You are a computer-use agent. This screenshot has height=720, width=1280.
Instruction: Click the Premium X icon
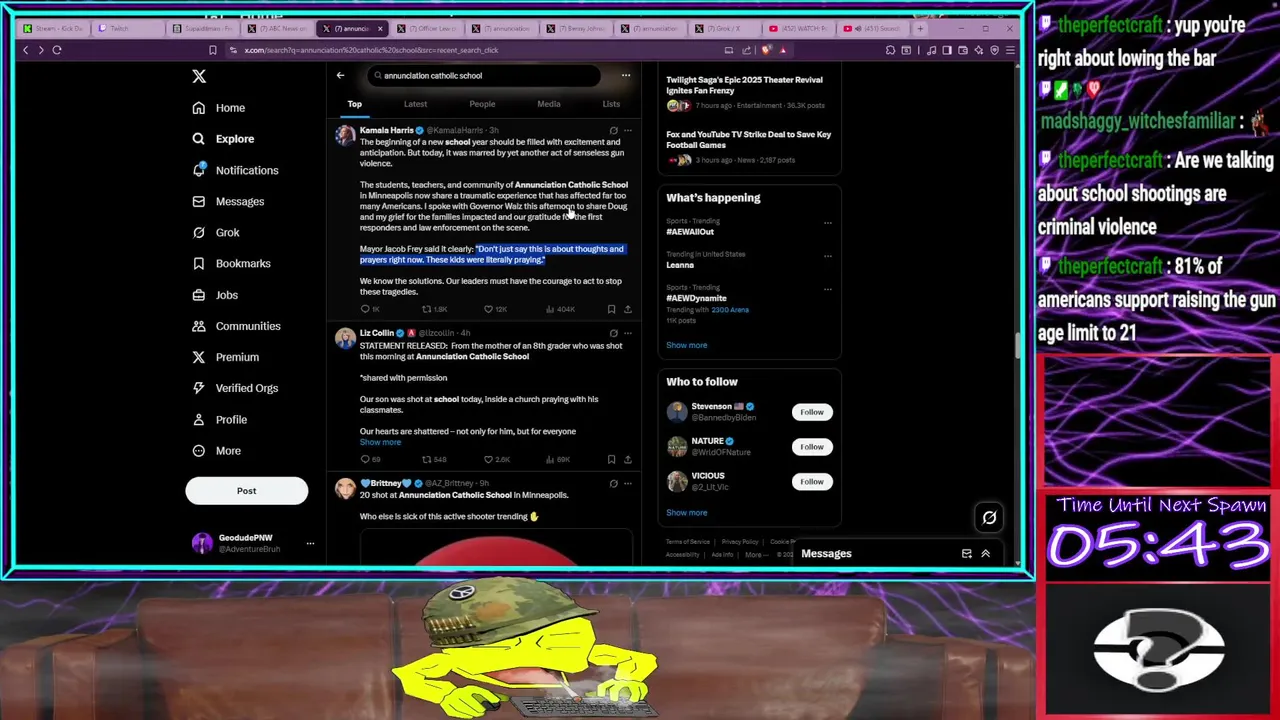[x=199, y=357]
